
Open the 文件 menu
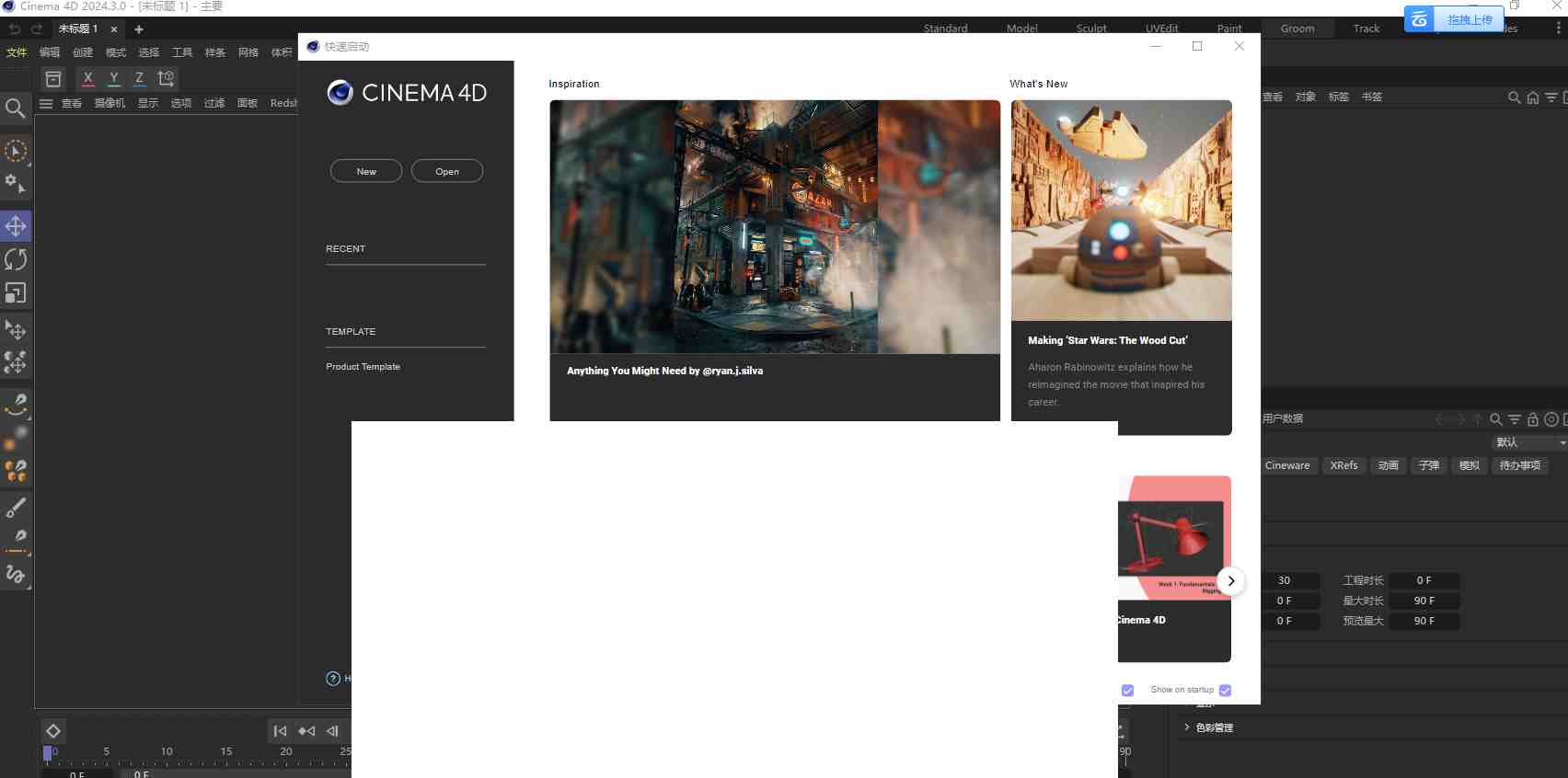coord(17,52)
